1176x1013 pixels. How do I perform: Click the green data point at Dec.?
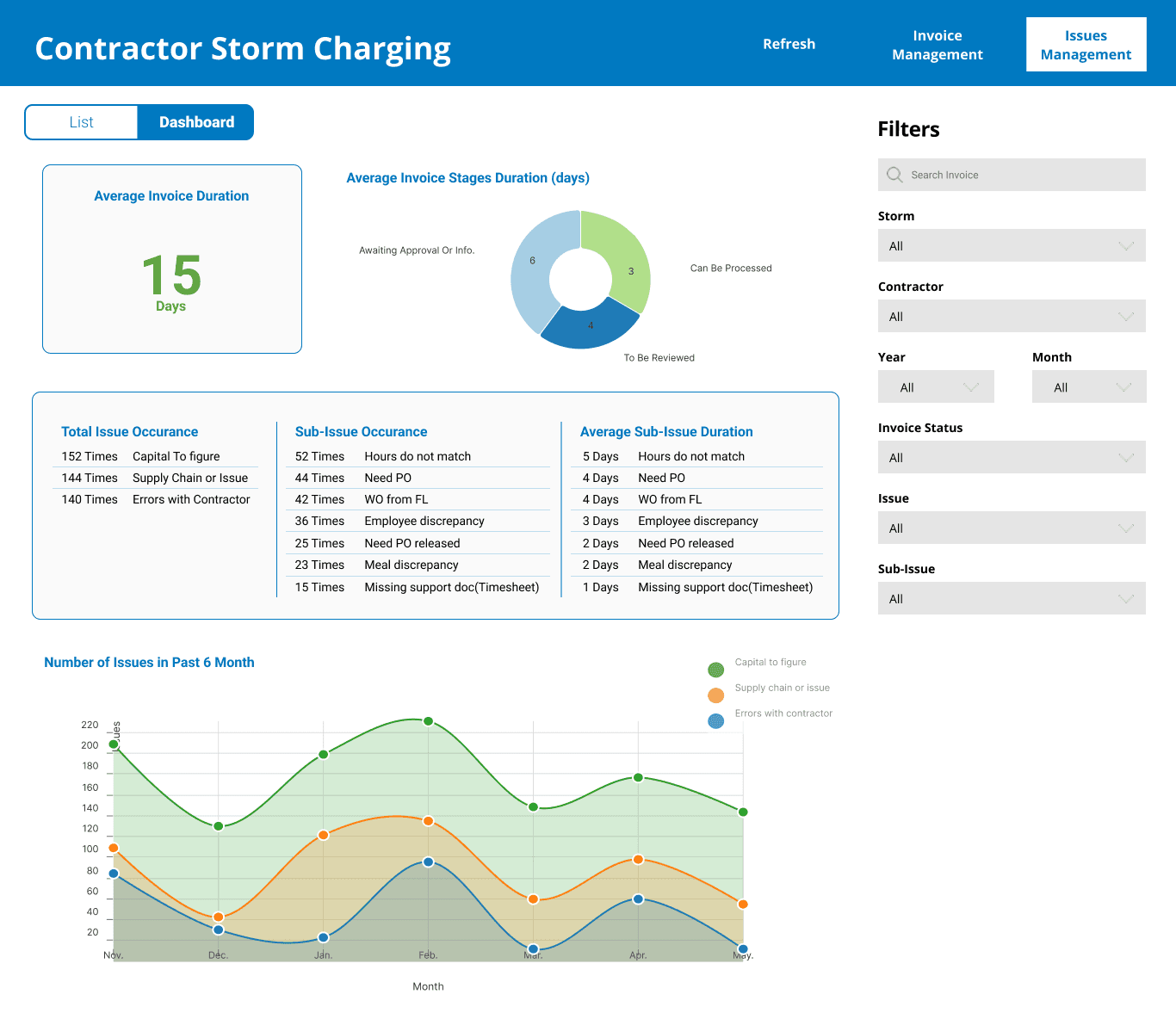(219, 826)
